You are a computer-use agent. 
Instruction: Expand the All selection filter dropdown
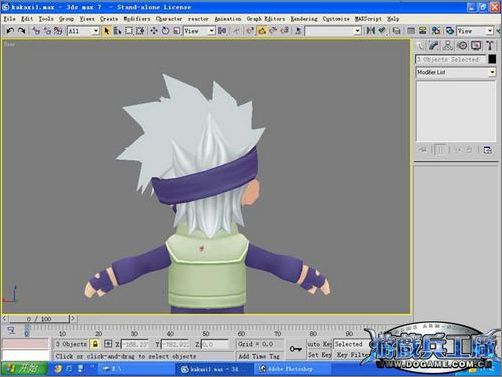pos(83,31)
